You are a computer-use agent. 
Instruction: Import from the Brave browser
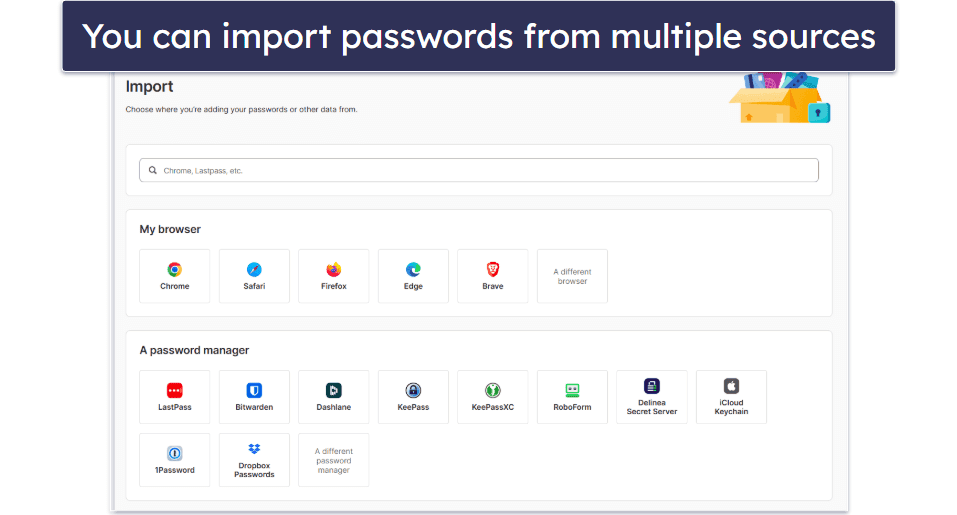pos(492,276)
